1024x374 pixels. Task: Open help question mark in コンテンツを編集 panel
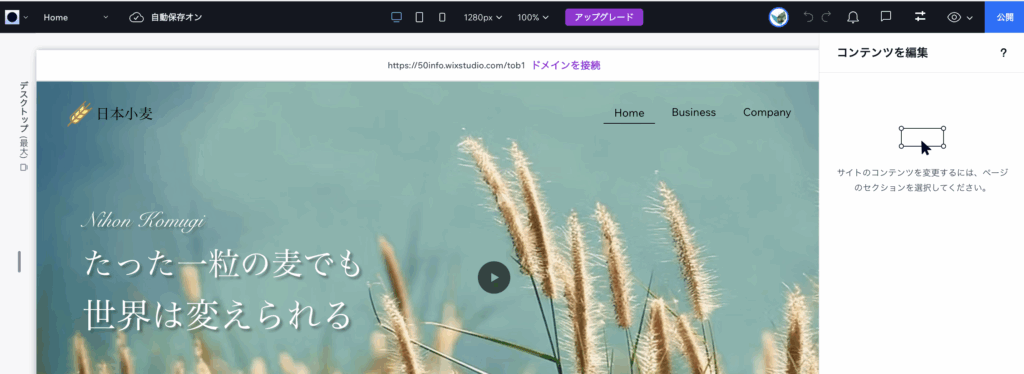coord(1004,54)
